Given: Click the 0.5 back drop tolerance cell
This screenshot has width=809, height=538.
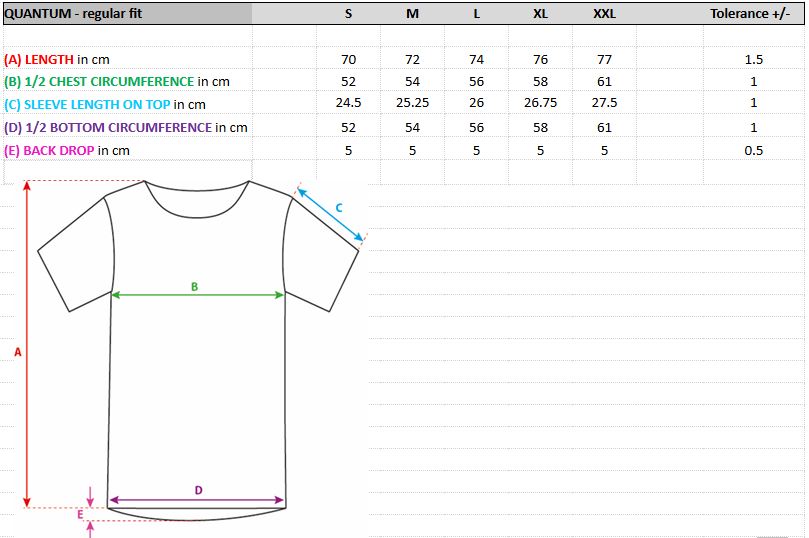Looking at the screenshot, I should (753, 150).
